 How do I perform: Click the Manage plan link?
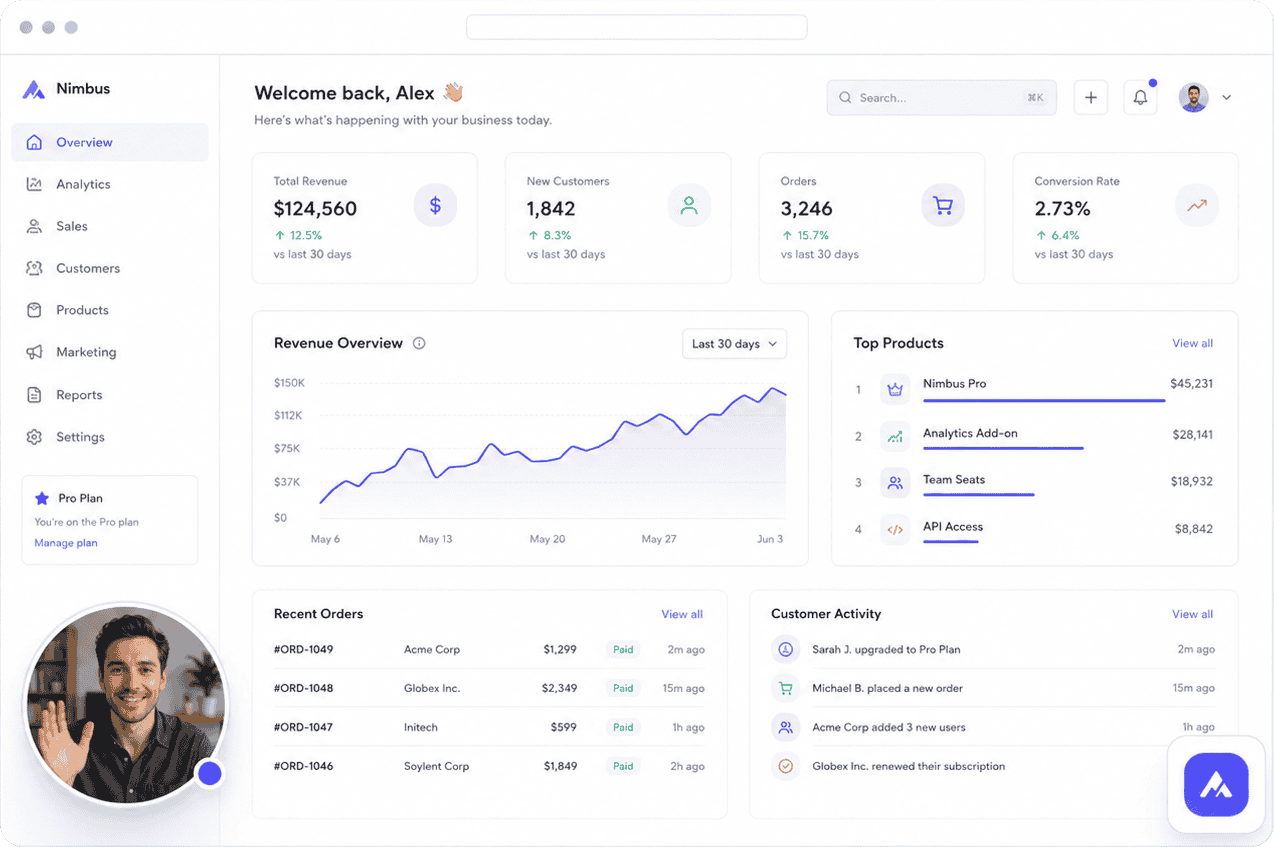[66, 543]
